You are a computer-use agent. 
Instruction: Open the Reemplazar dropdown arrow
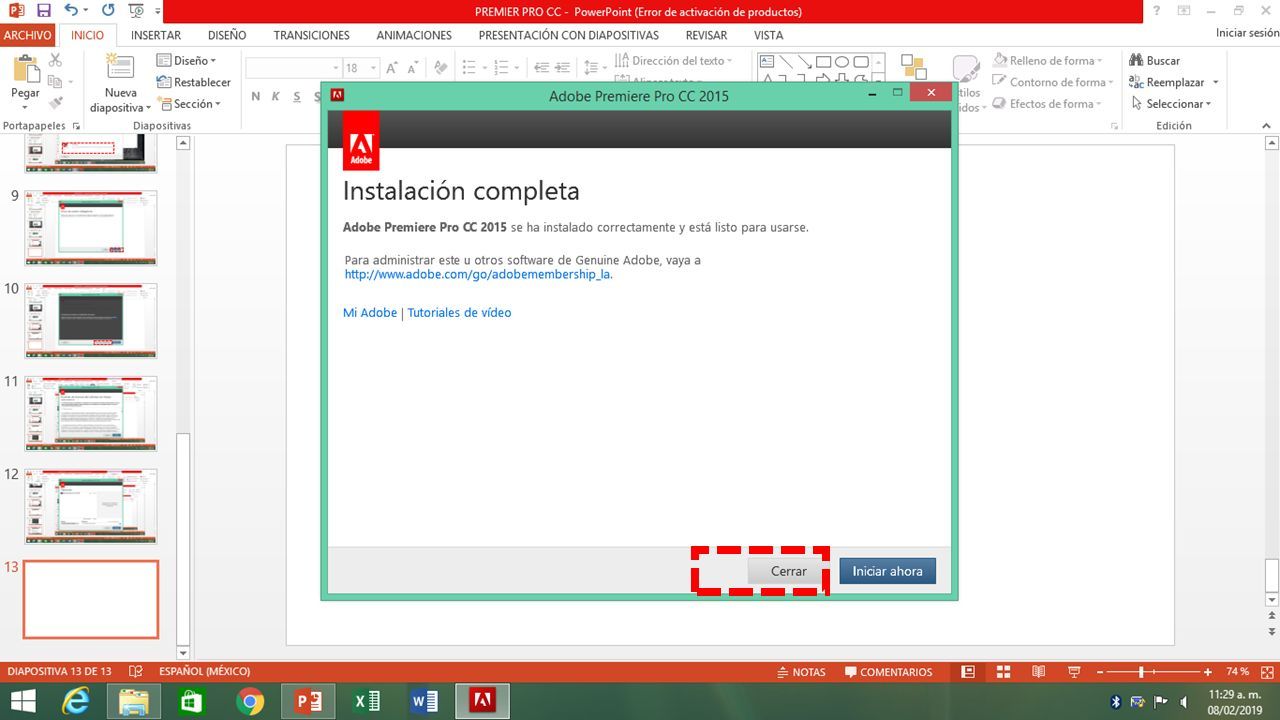click(1216, 82)
